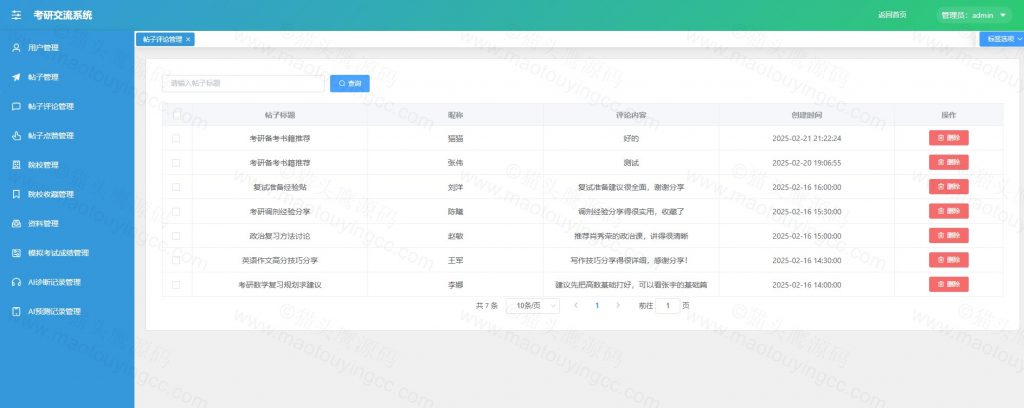Select the 帖子评论管理 tab
Image resolution: width=1024 pixels, height=408 pixels.
pos(163,39)
